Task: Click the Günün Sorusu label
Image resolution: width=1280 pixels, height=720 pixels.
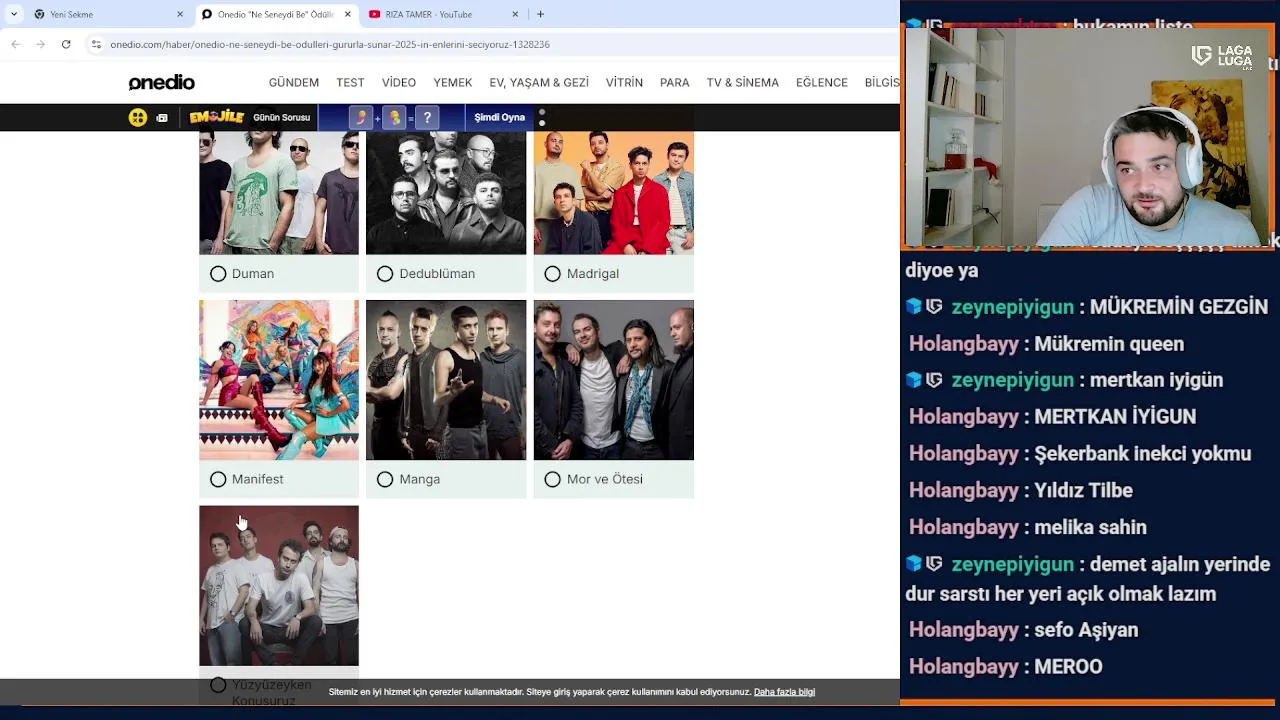Action: tap(281, 118)
